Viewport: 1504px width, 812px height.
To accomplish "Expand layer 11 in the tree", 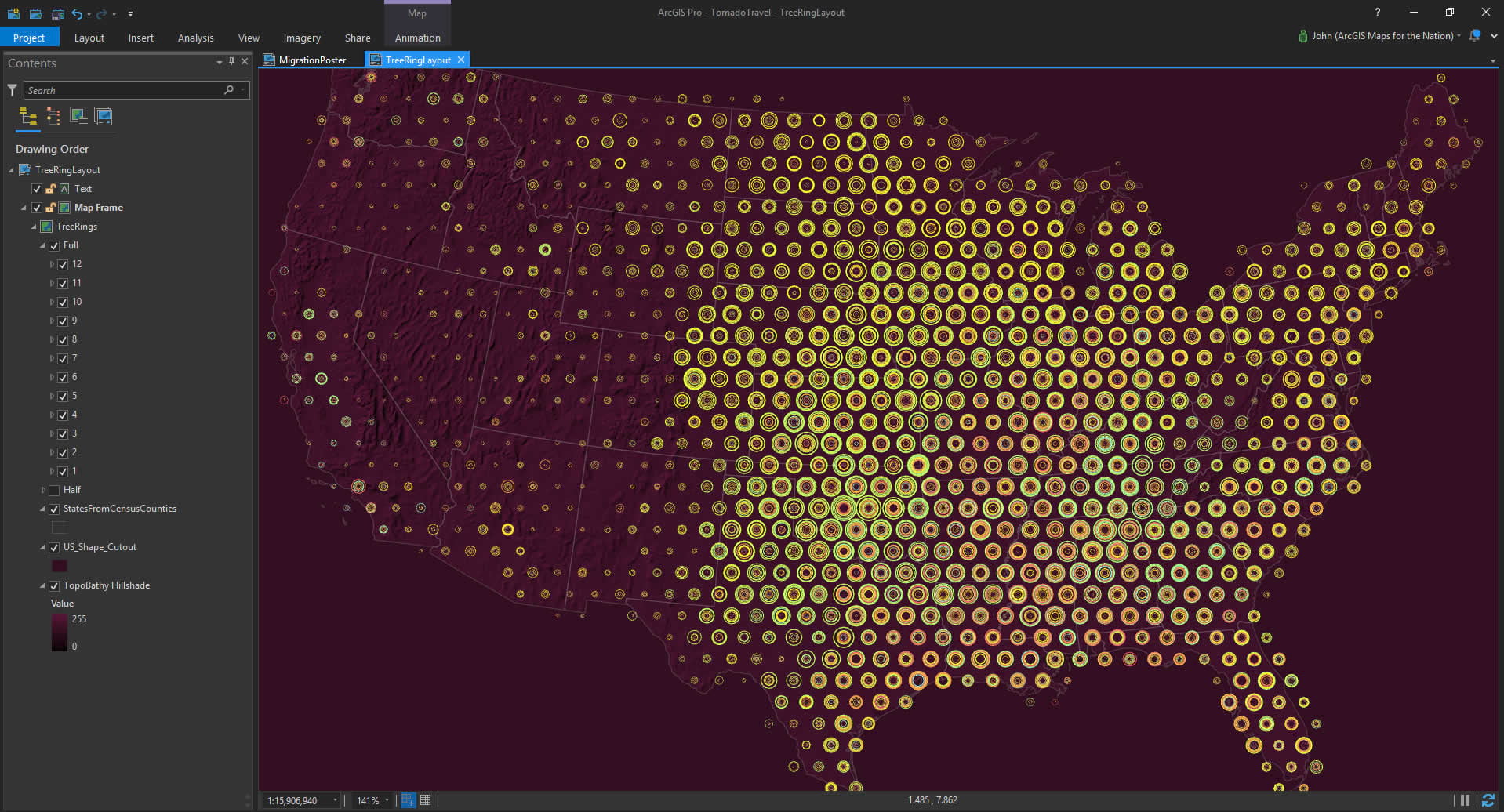I will tap(53, 283).
